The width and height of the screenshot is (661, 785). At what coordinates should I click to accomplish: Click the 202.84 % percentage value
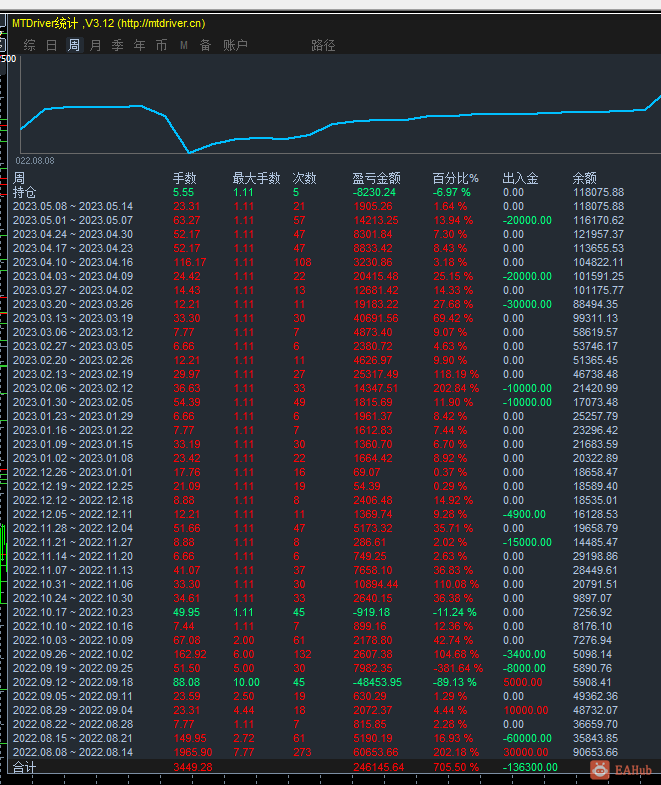coord(456,388)
